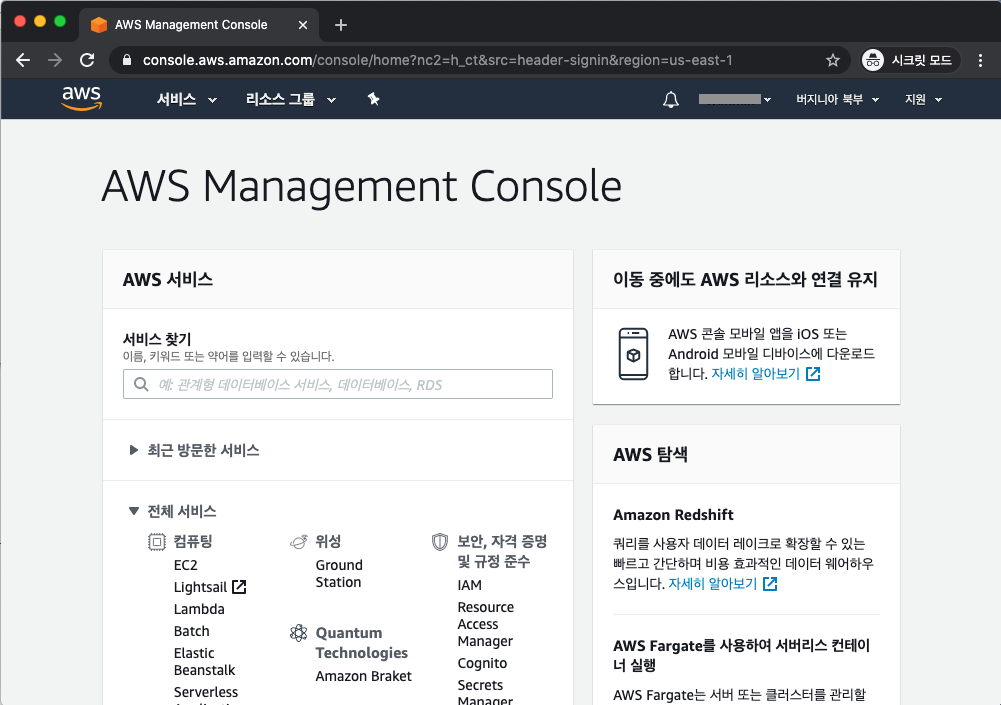Image resolution: width=1001 pixels, height=705 pixels.
Task: Open the notifications bell icon
Action: pos(670,100)
